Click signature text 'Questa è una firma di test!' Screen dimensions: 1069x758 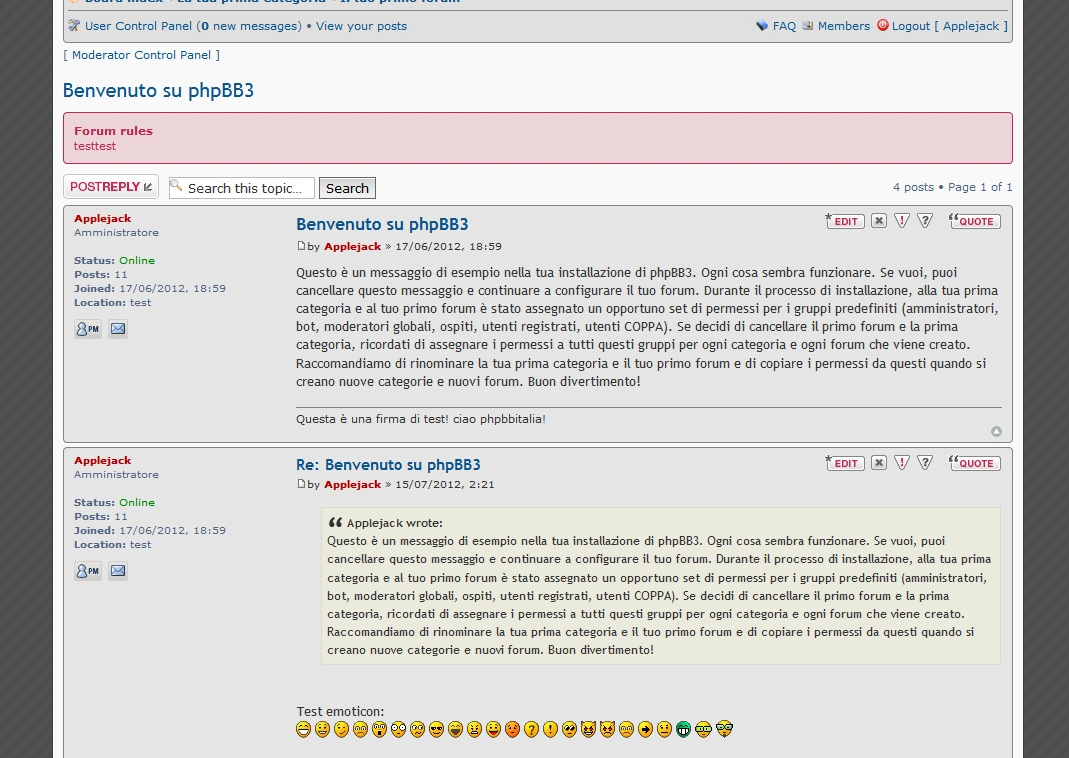click(373, 419)
